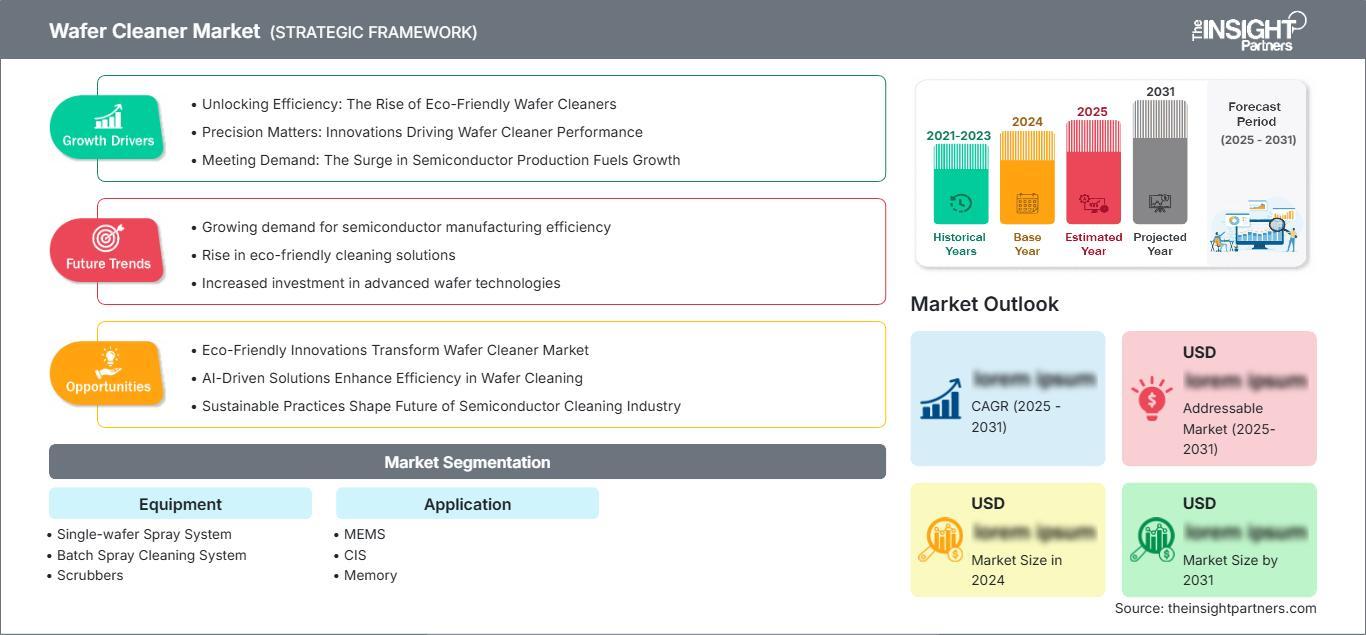This screenshot has width=1366, height=635.
Task: Click the Forecast Period illustration
Action: [x=1256, y=228]
